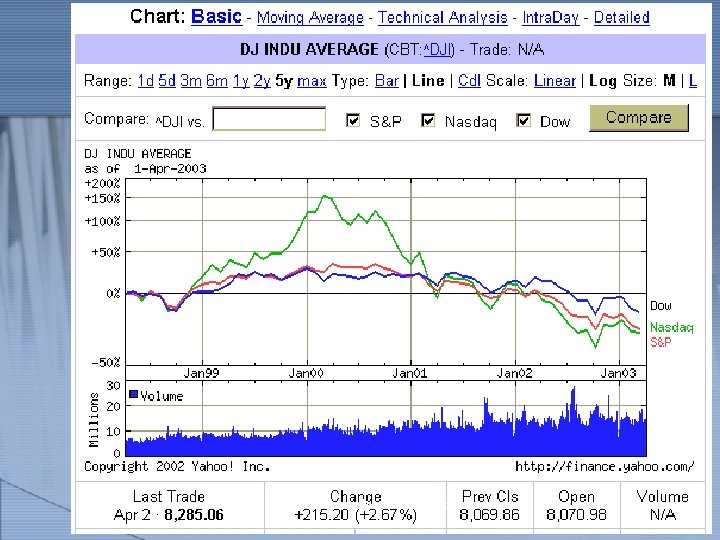Click the Open value 8,070.98
The height and width of the screenshot is (540, 720).
576,515
